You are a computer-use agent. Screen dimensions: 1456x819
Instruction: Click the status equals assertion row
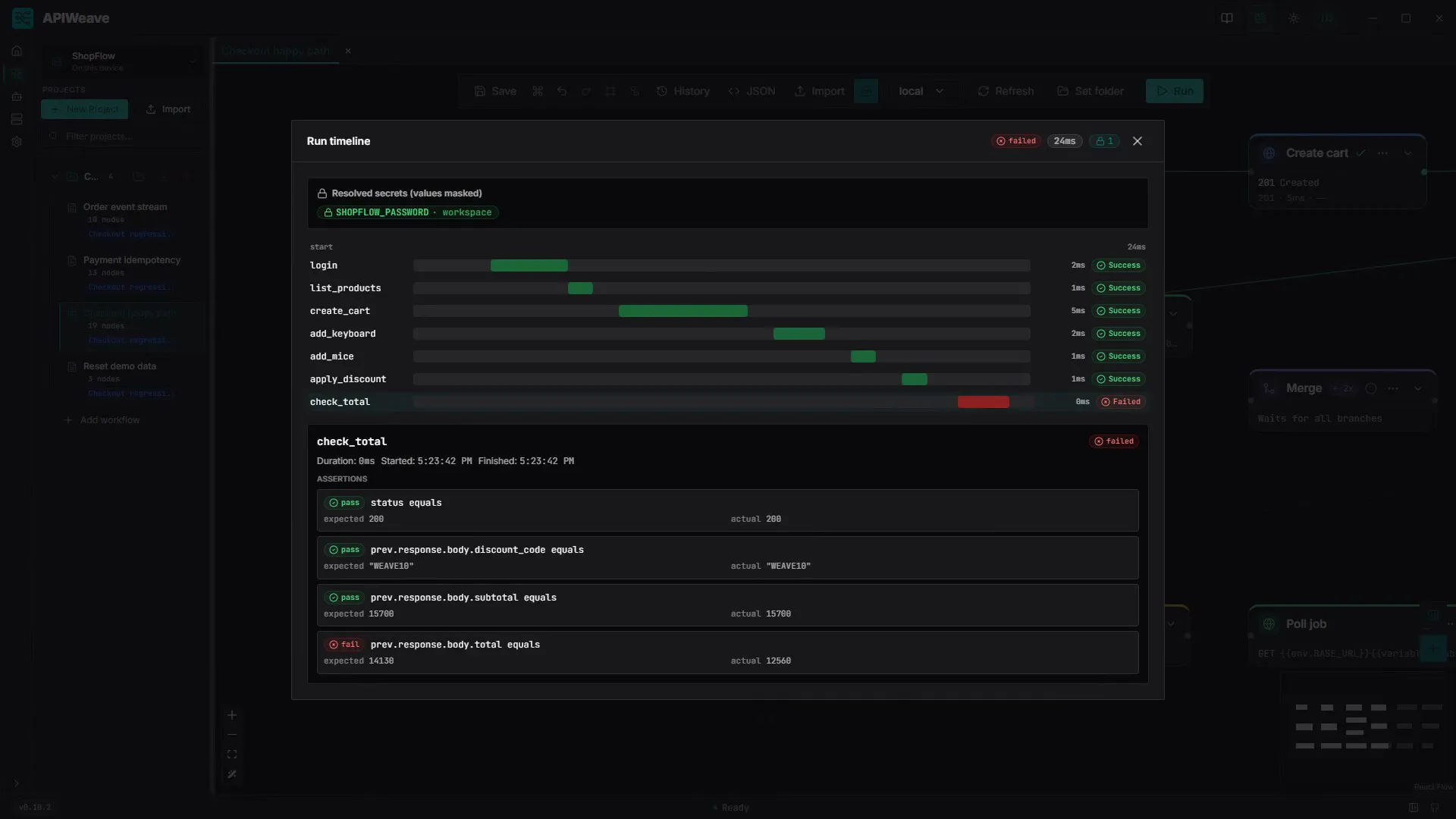[727, 510]
